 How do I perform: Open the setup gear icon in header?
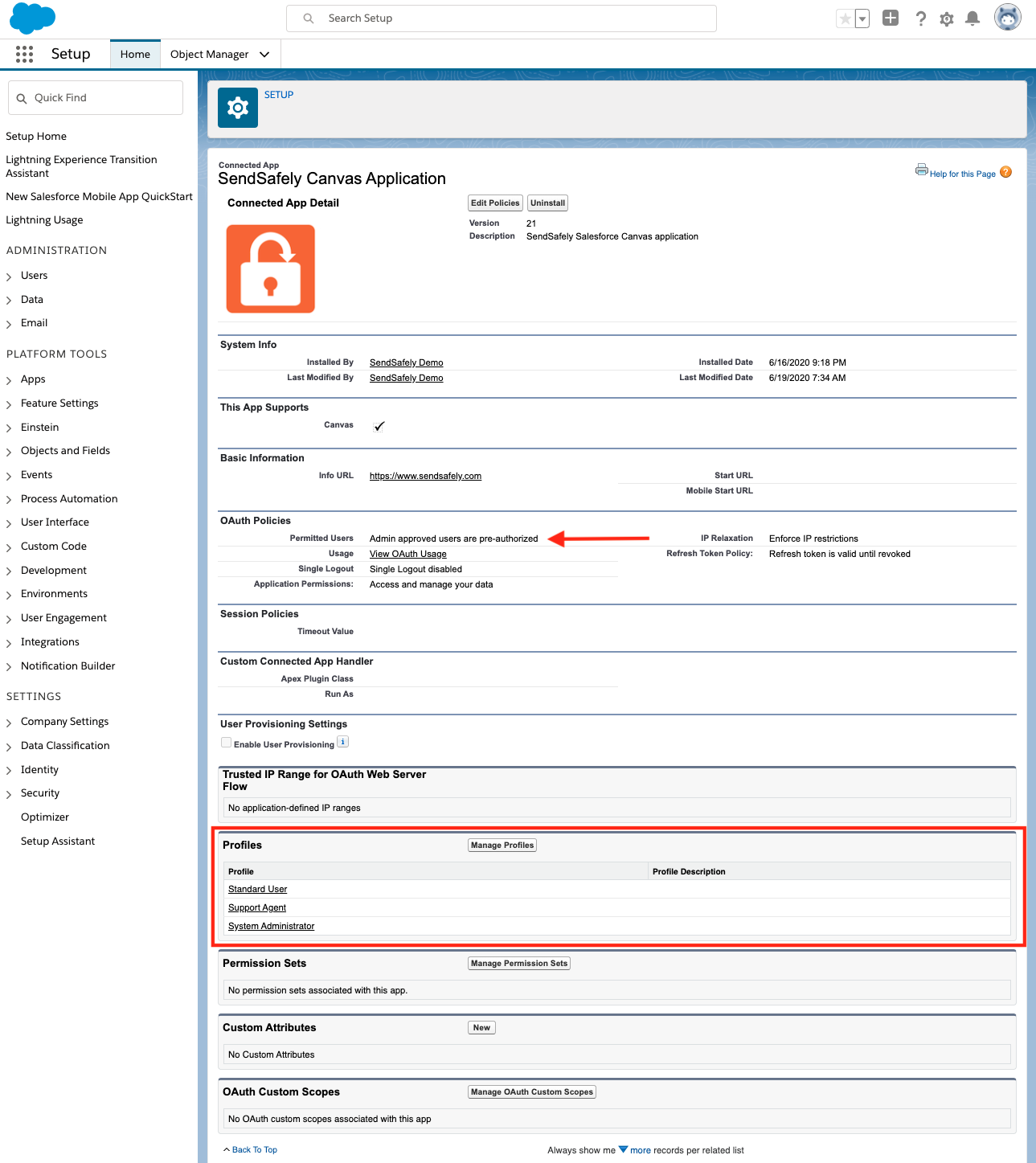(x=947, y=18)
